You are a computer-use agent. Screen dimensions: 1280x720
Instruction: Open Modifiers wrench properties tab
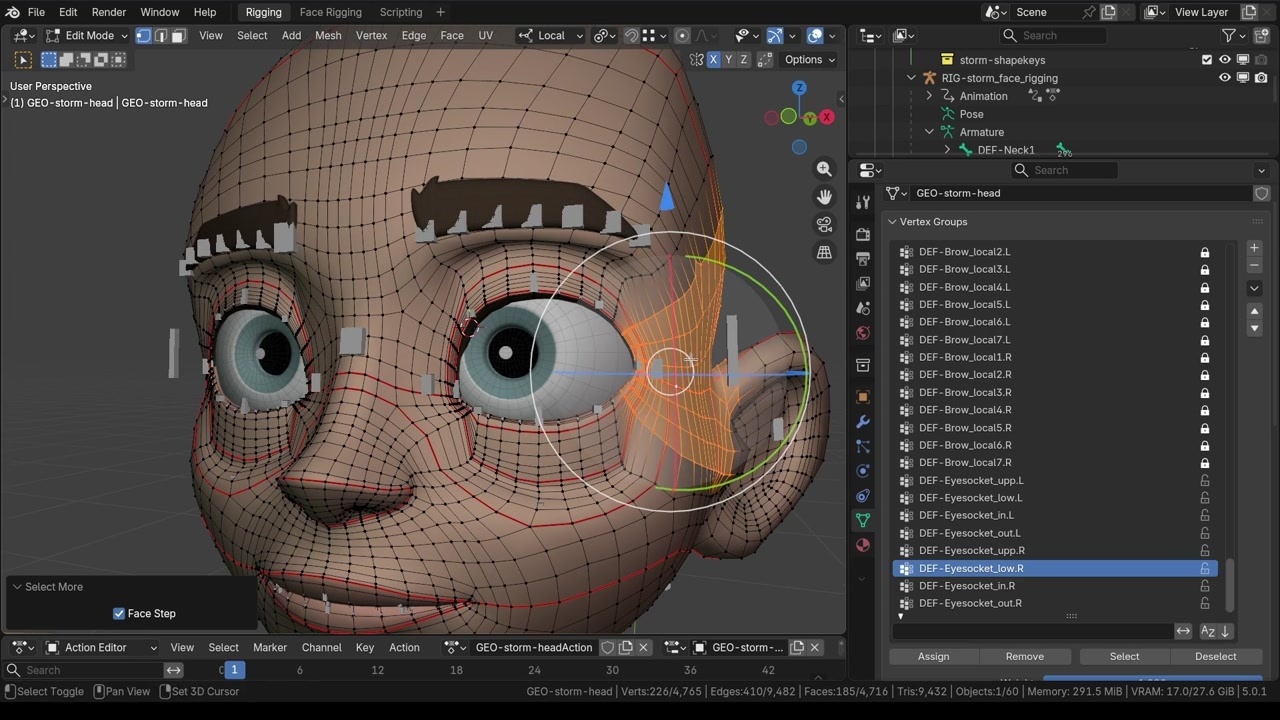(x=862, y=422)
